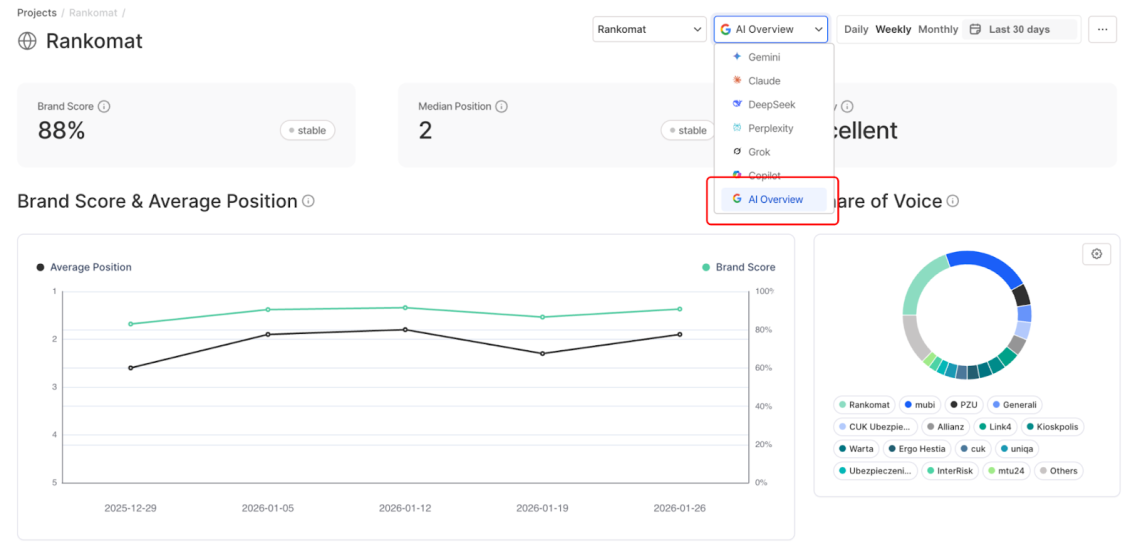Click the 2026-01-12 Brand Score data point
This screenshot has height=556, width=1140.
[405, 308]
